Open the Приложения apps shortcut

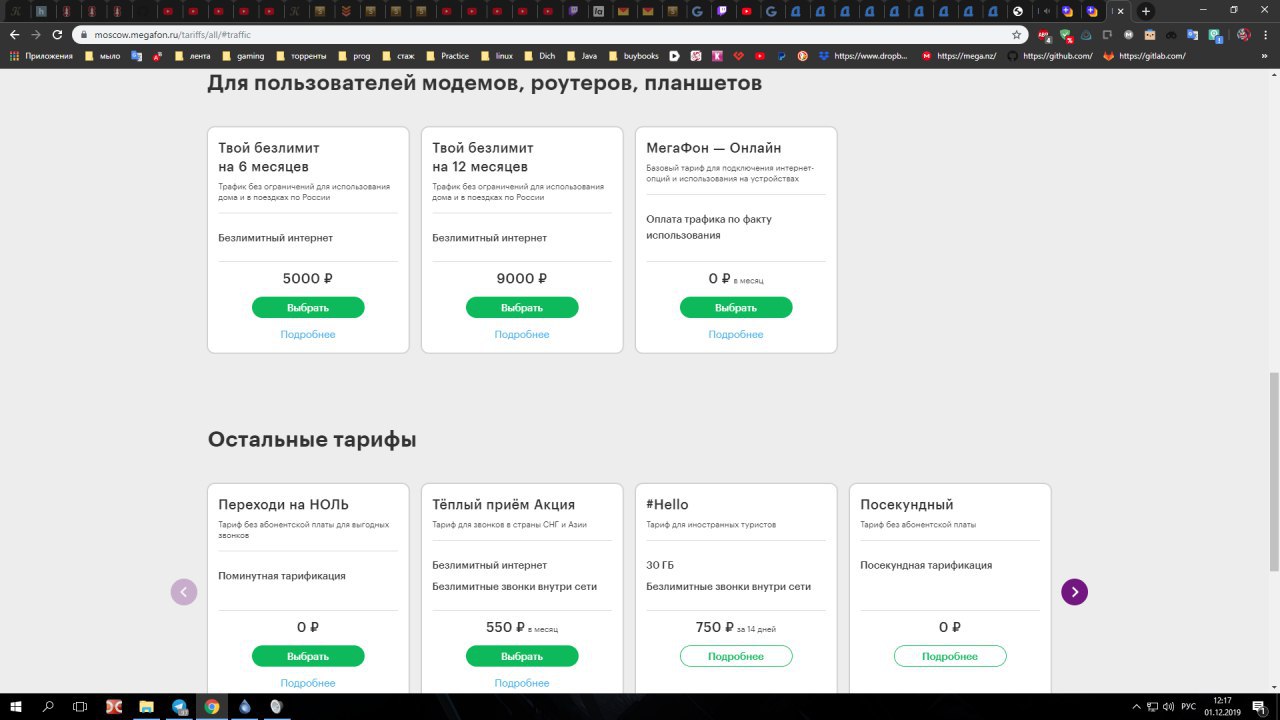pos(41,56)
